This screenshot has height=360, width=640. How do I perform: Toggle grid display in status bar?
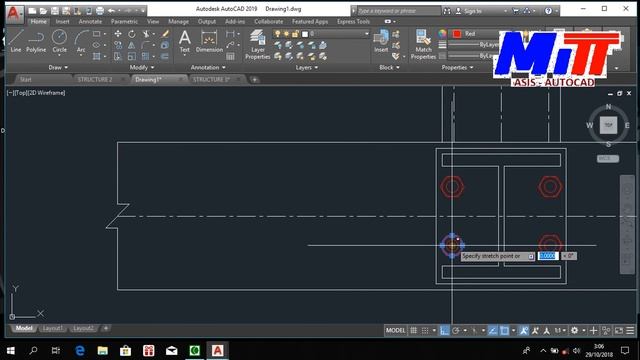tap(413, 330)
